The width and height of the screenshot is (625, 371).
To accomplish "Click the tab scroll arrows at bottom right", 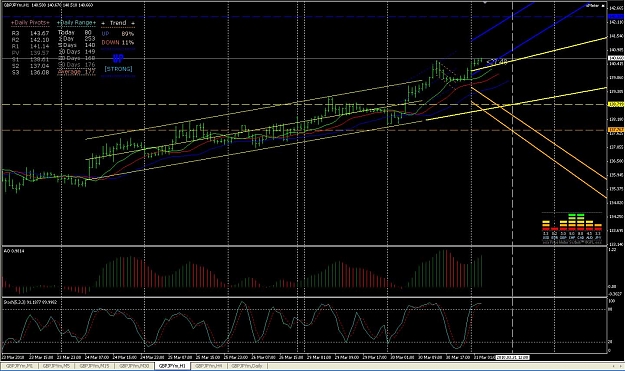I will pyautogui.click(x=617, y=366).
